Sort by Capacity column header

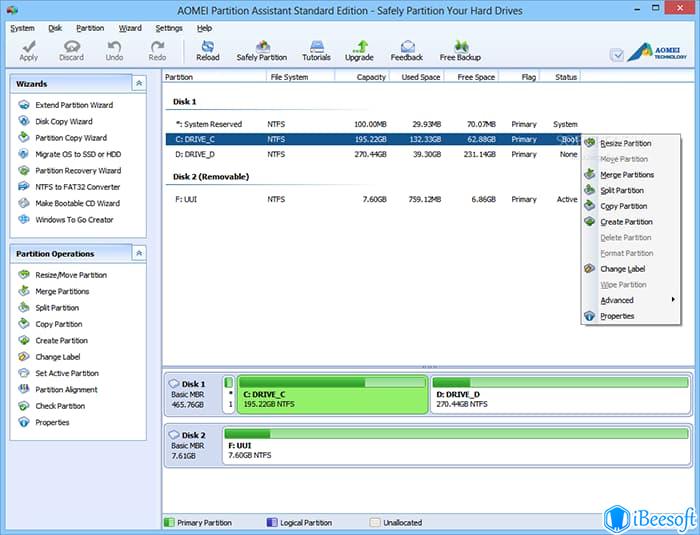[x=362, y=77]
